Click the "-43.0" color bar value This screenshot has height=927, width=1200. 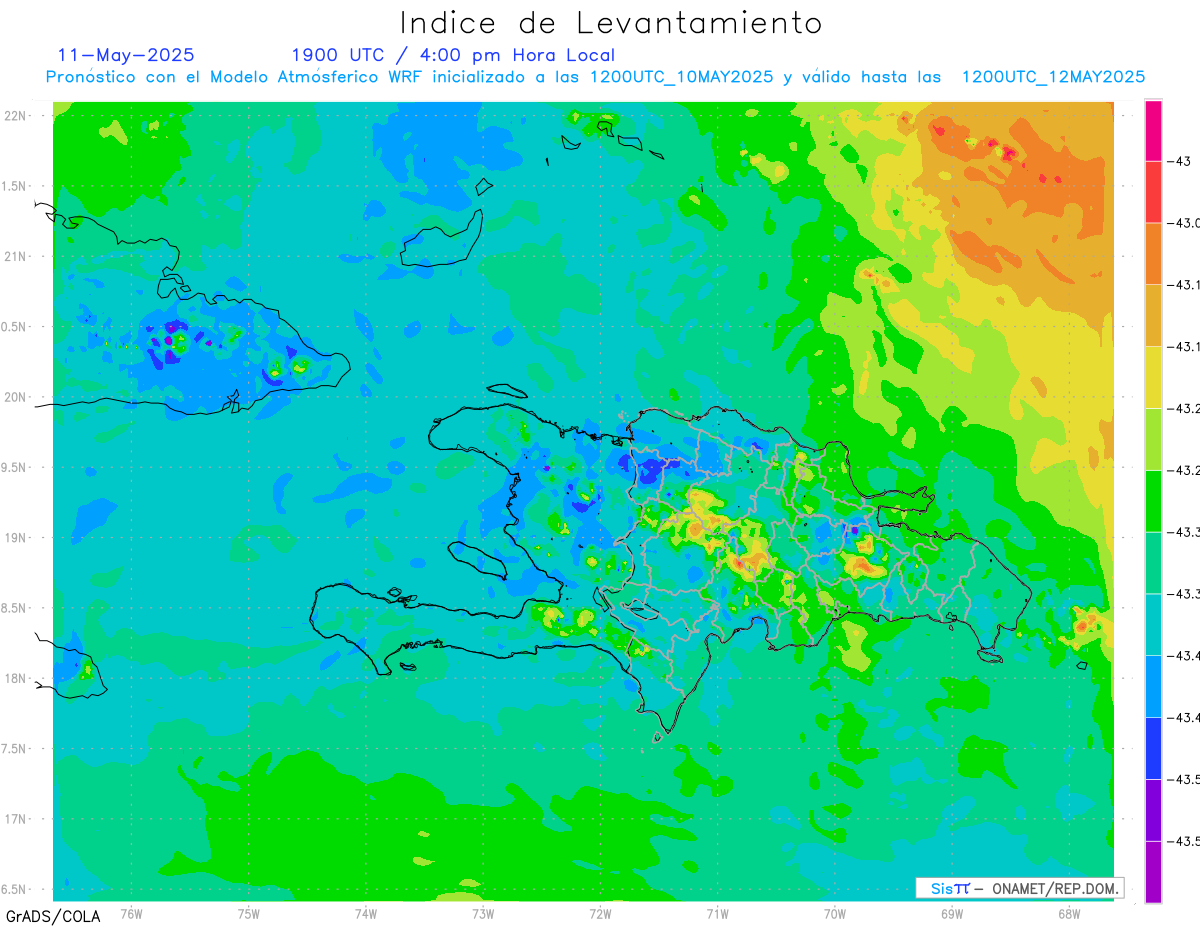(1185, 223)
